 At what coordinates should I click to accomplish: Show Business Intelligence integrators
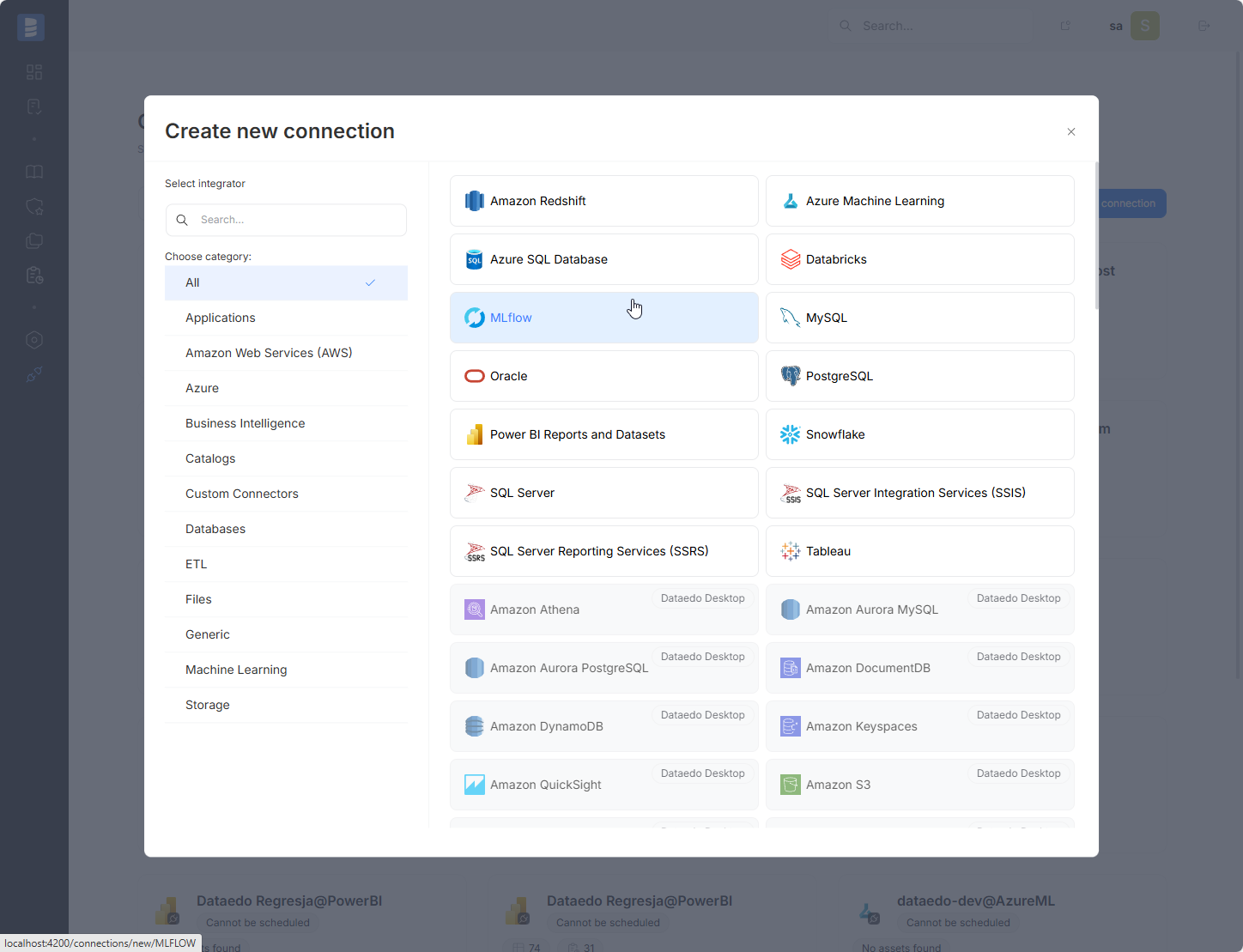245,423
